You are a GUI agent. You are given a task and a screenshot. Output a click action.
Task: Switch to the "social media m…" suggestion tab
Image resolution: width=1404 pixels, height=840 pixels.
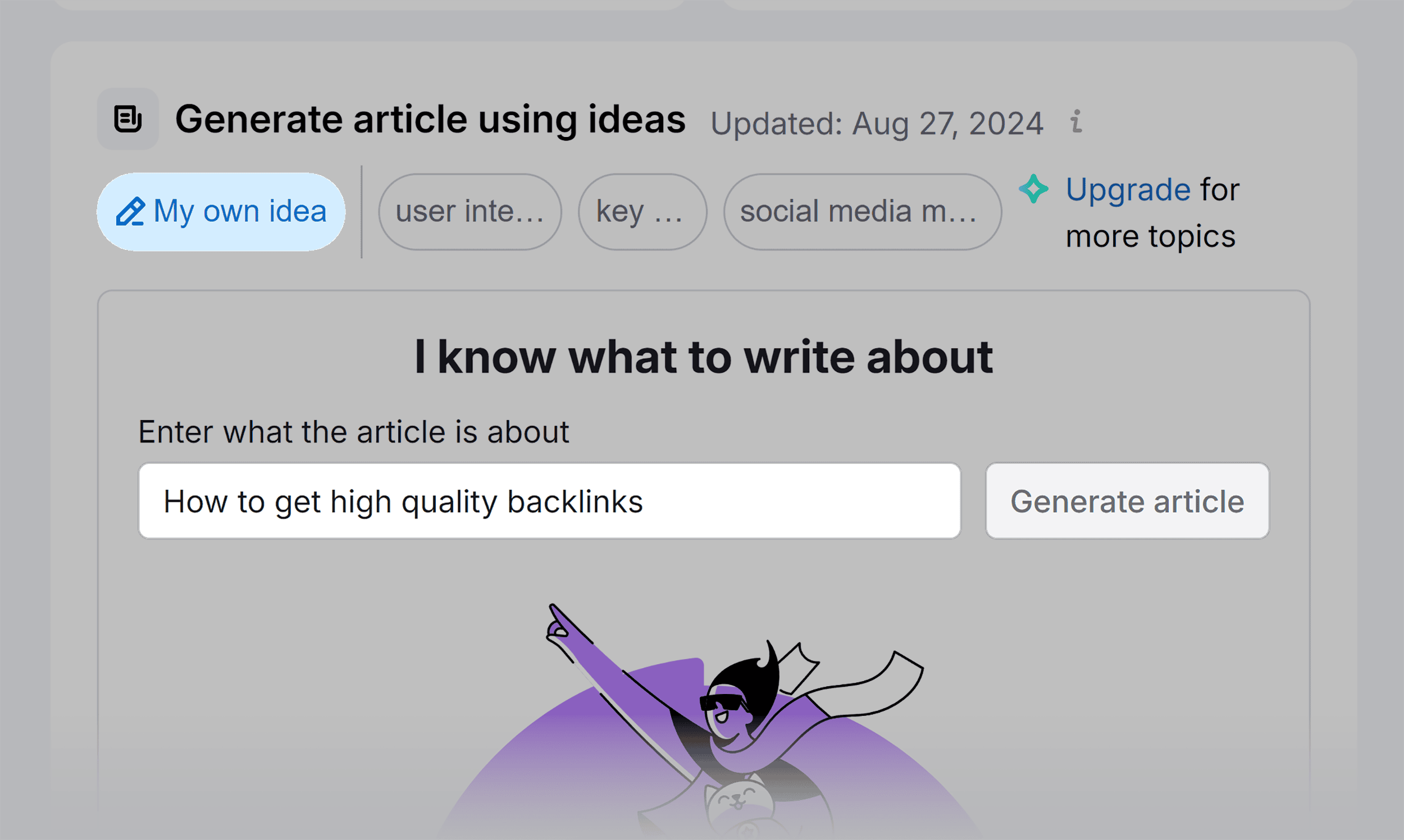(861, 211)
